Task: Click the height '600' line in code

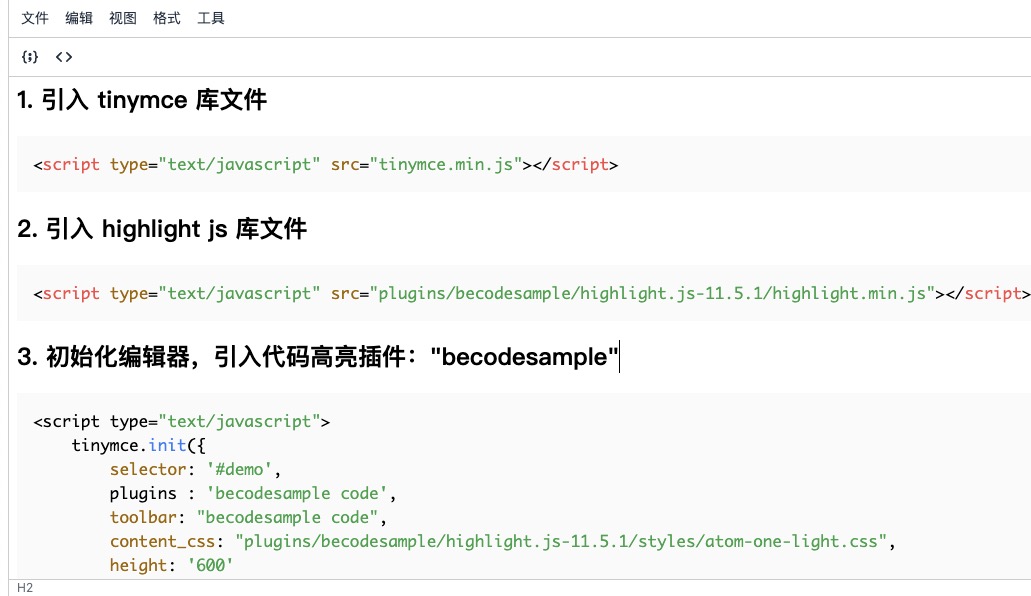Action: pyautogui.click(x=175, y=565)
